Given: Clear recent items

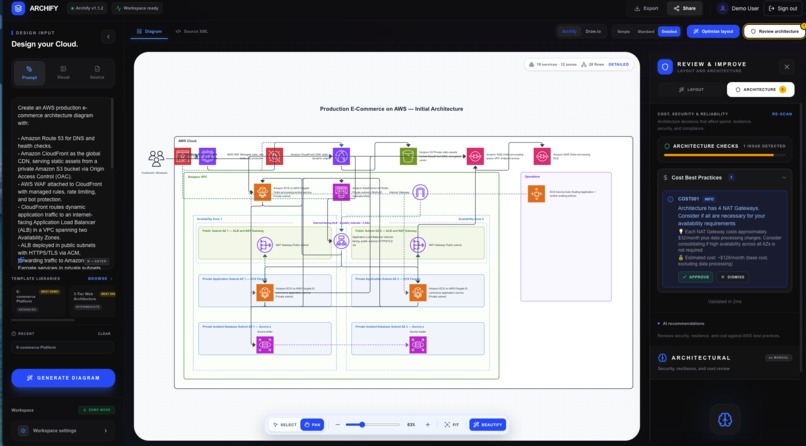Looking at the screenshot, I should pos(104,333).
